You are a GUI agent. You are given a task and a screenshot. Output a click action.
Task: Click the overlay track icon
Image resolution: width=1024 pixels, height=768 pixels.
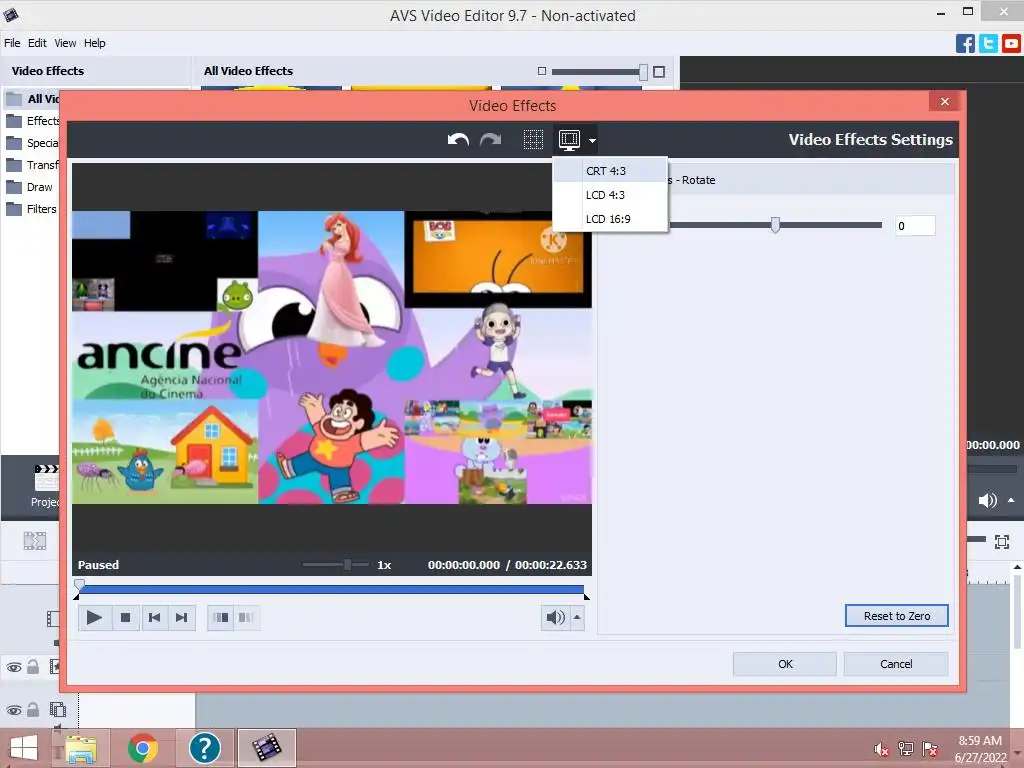(x=57, y=710)
